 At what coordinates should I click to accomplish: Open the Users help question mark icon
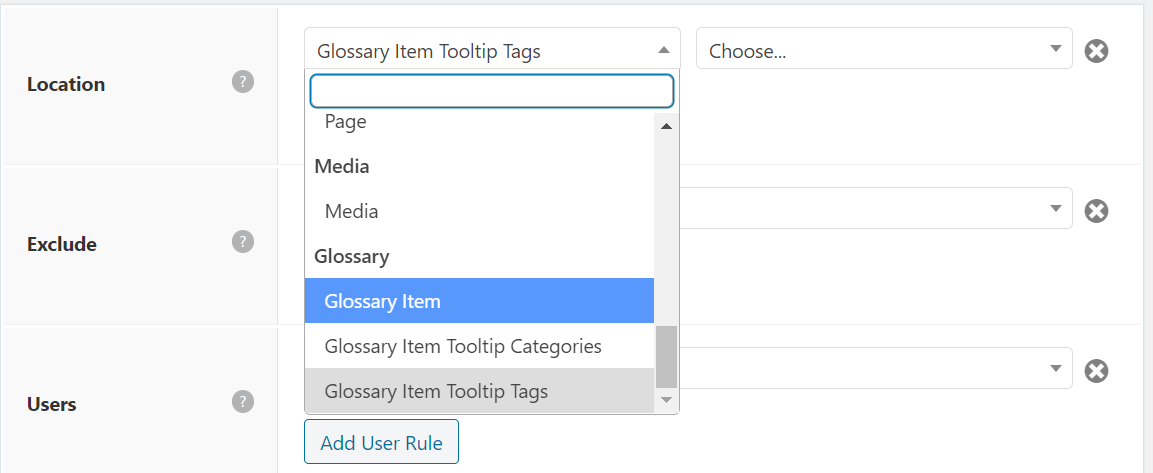[243, 402]
